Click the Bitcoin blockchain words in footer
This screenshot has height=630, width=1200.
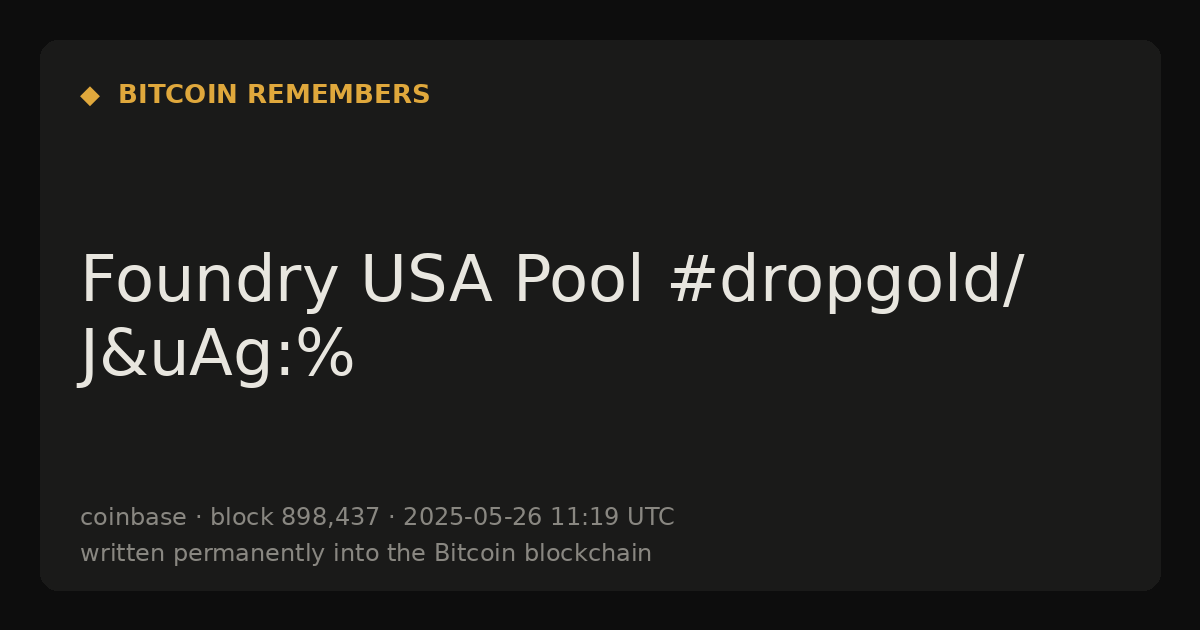click(x=543, y=553)
